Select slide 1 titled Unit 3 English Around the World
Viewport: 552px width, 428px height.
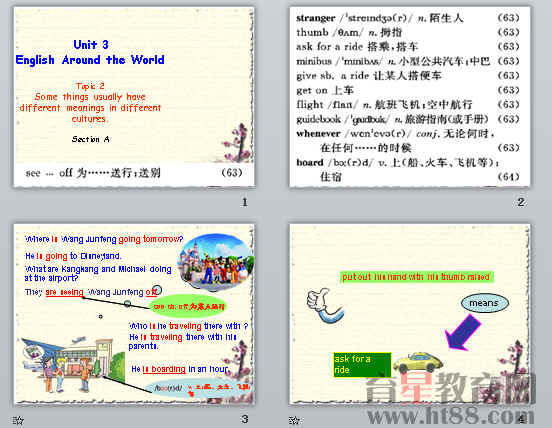click(x=134, y=97)
